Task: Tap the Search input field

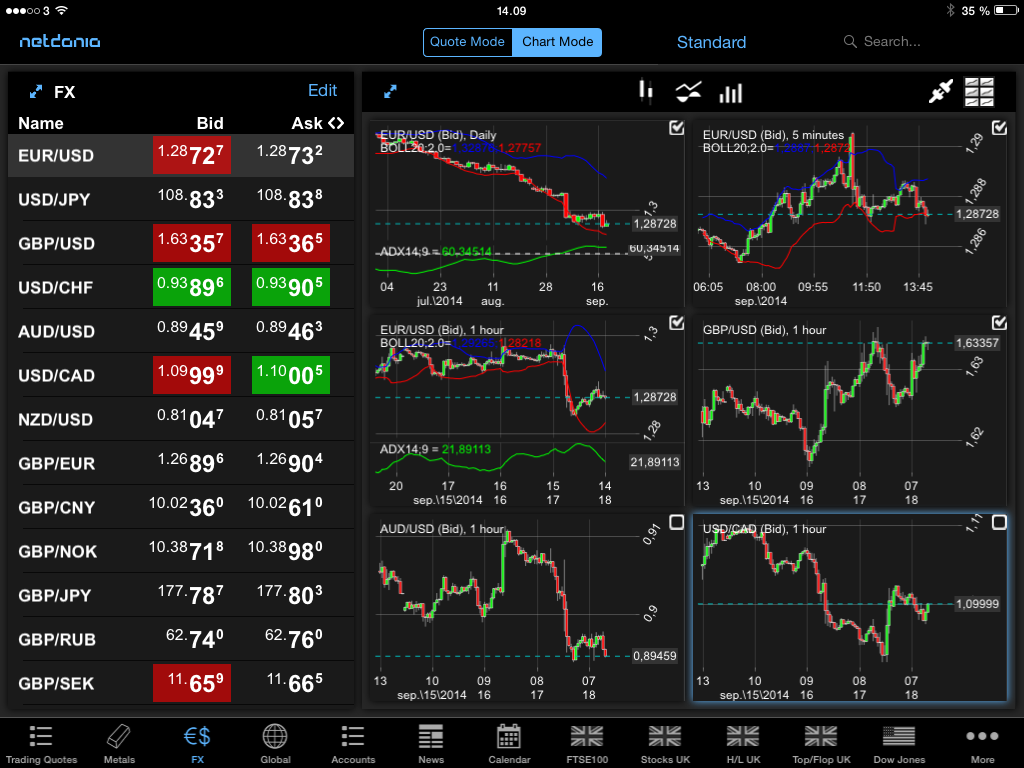Action: 900,42
